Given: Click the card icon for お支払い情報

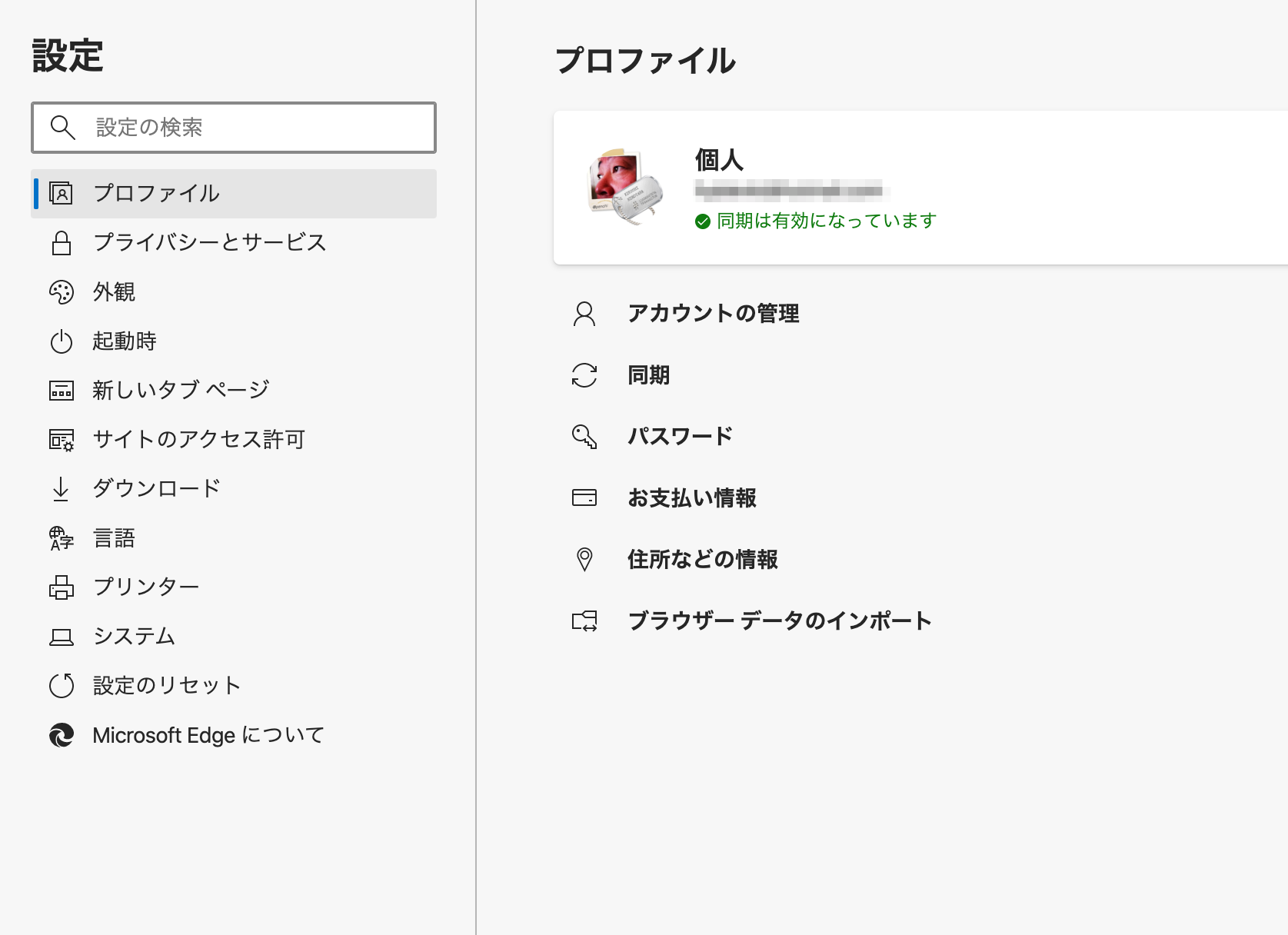Looking at the screenshot, I should click(586, 497).
